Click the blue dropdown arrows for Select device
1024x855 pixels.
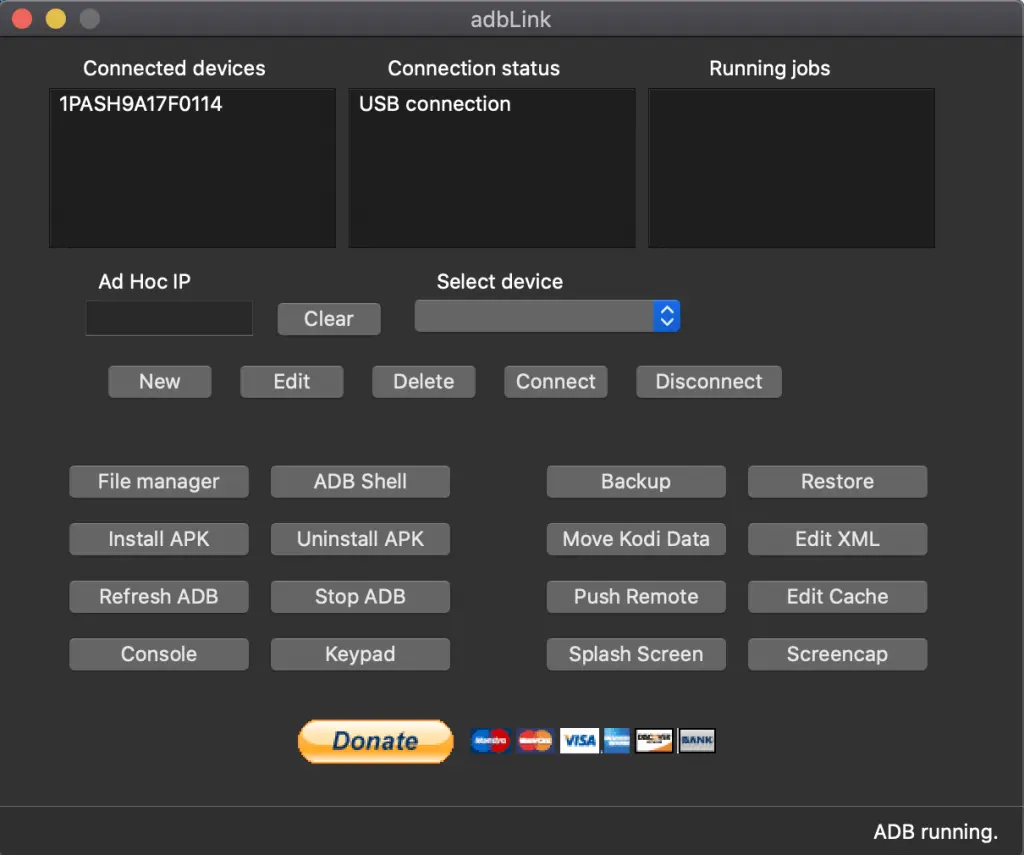[x=667, y=316]
